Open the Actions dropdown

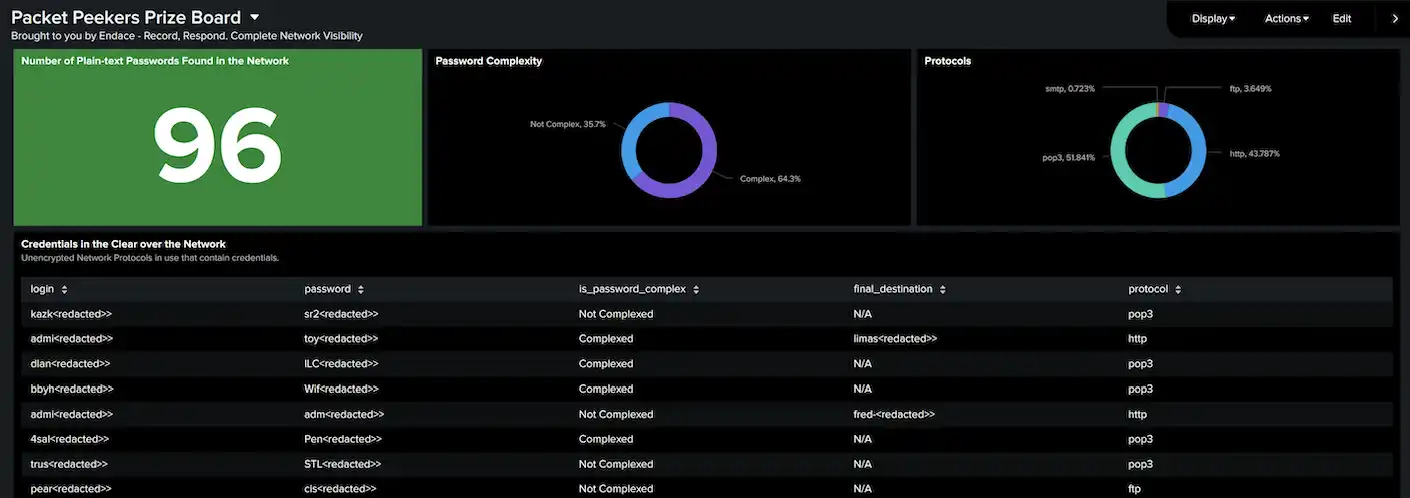(x=1286, y=18)
